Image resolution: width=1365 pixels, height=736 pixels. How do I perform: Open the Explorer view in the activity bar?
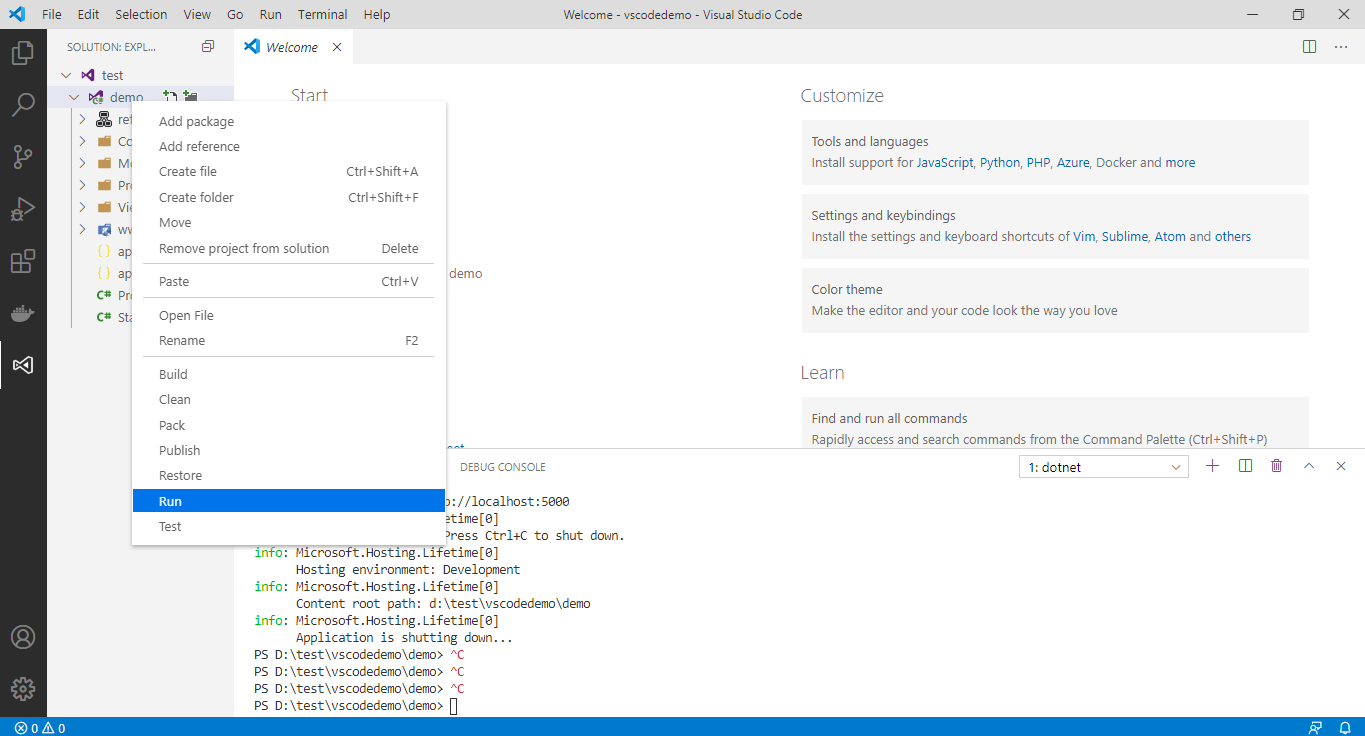[x=23, y=53]
